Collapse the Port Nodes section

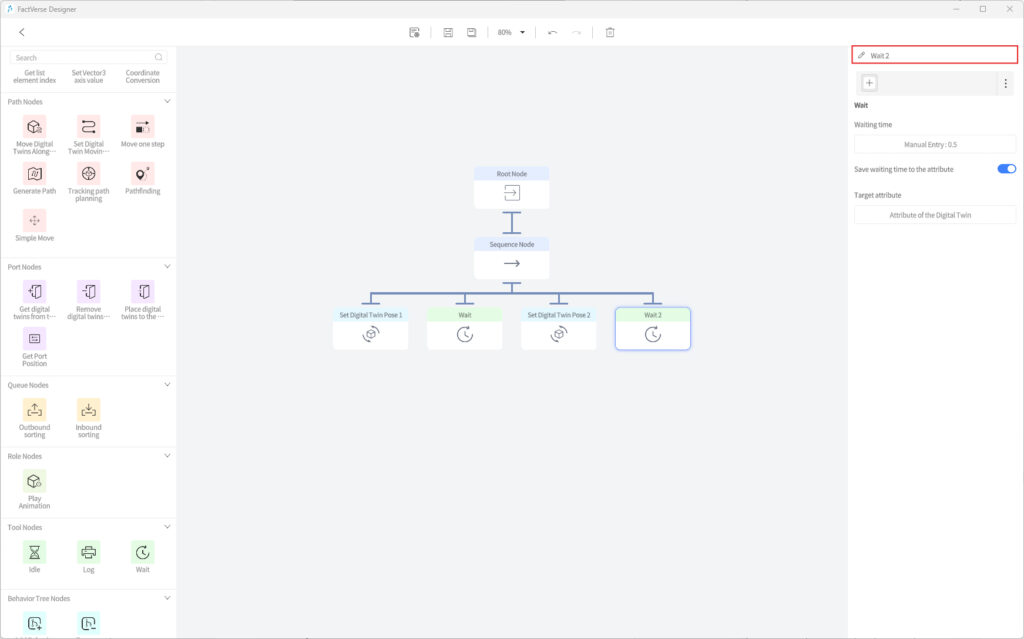167,267
